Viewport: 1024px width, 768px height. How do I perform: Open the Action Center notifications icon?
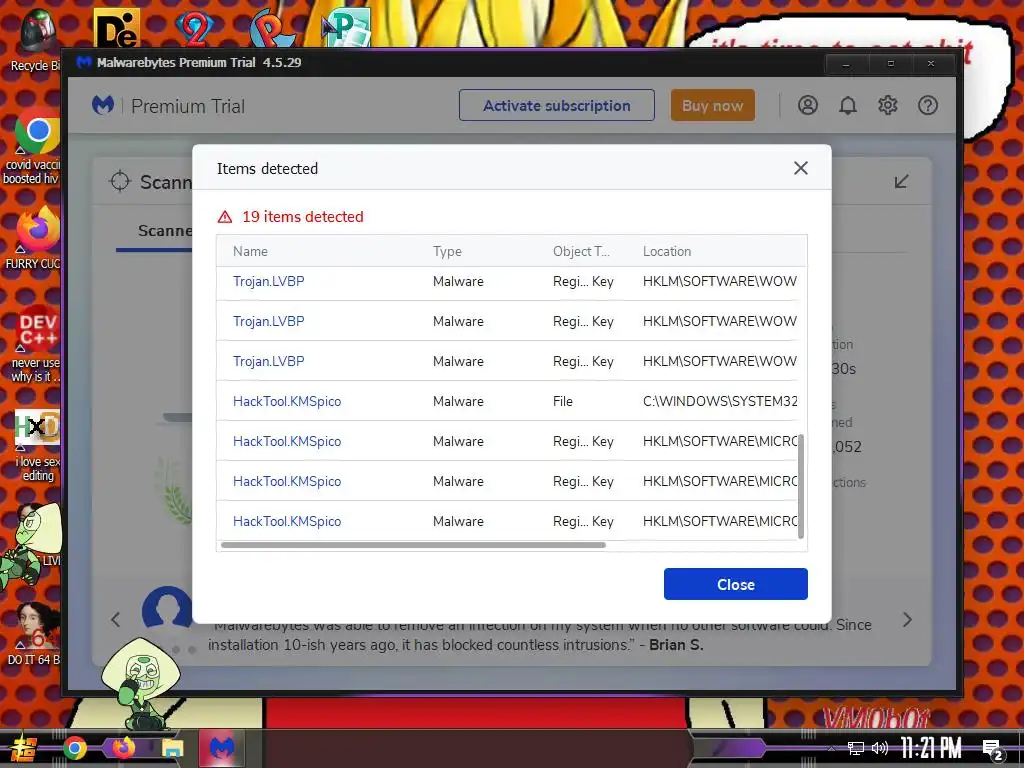point(993,750)
